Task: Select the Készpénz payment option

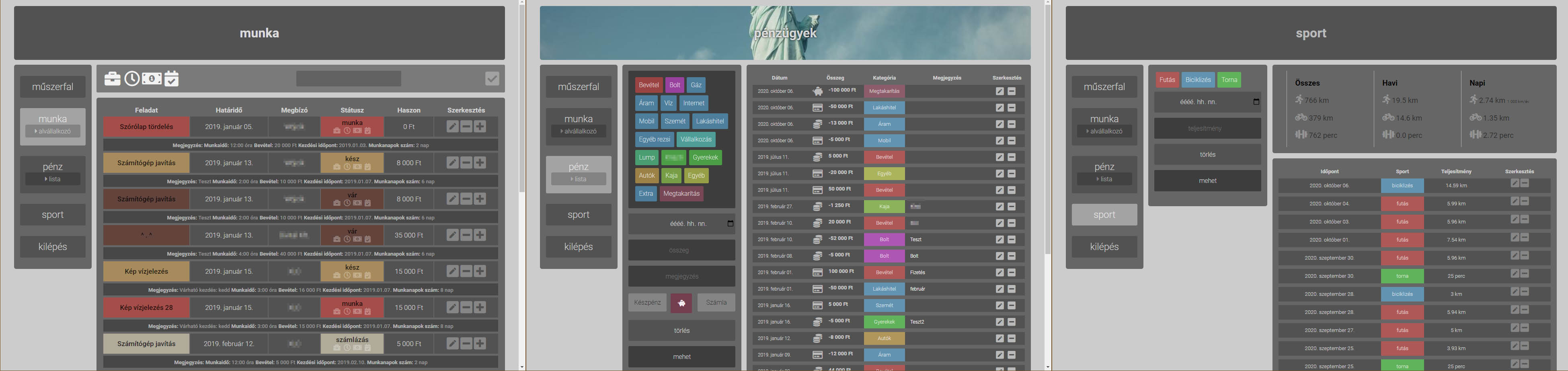Action: [x=647, y=303]
